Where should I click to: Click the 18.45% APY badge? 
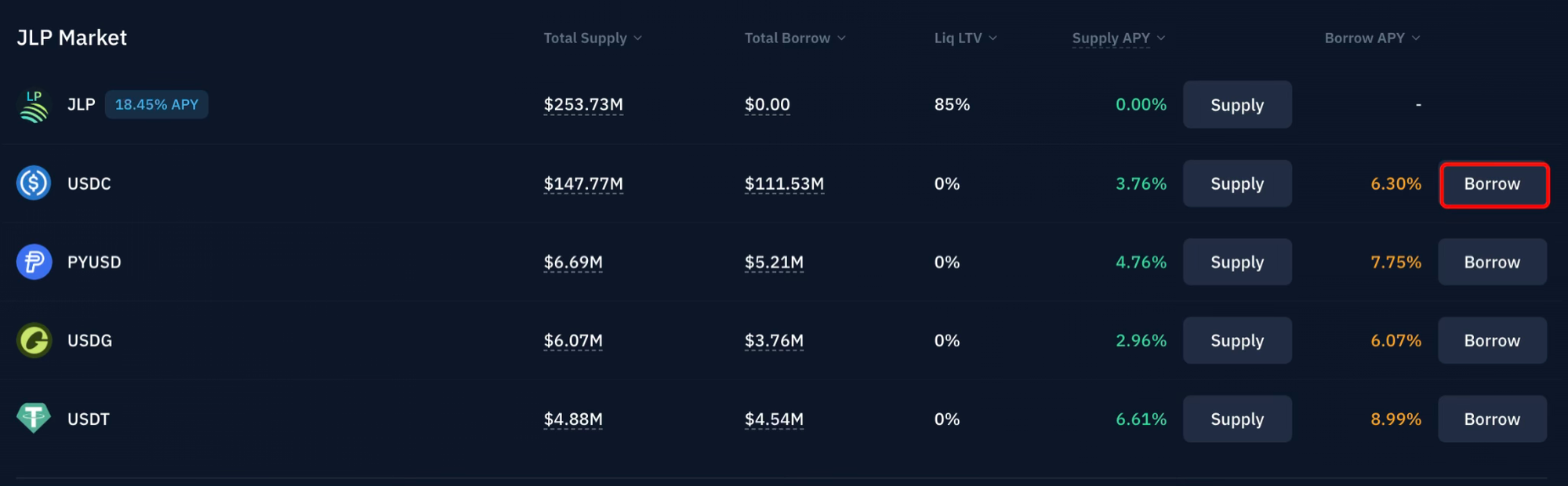coord(157,105)
